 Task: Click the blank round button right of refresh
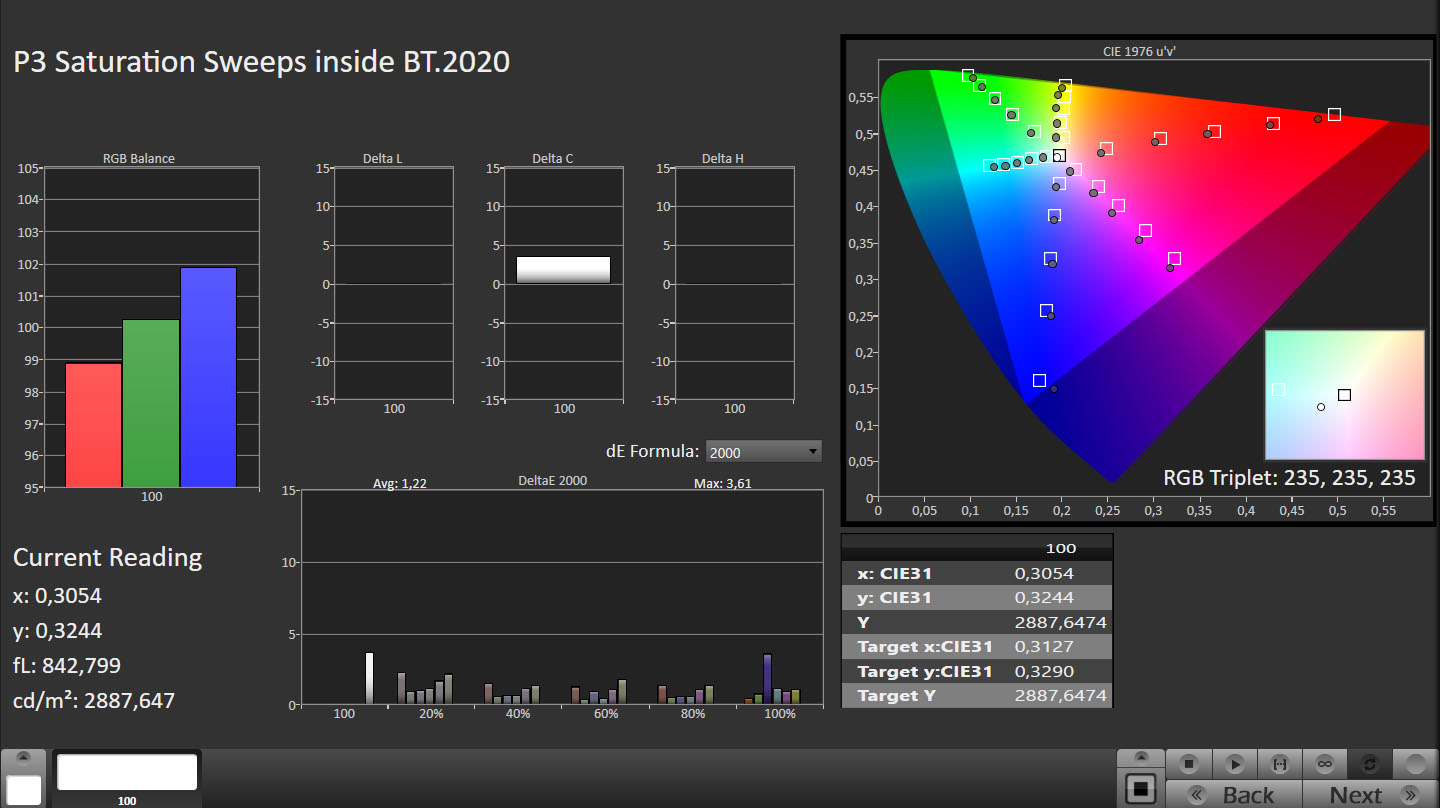(x=1415, y=764)
